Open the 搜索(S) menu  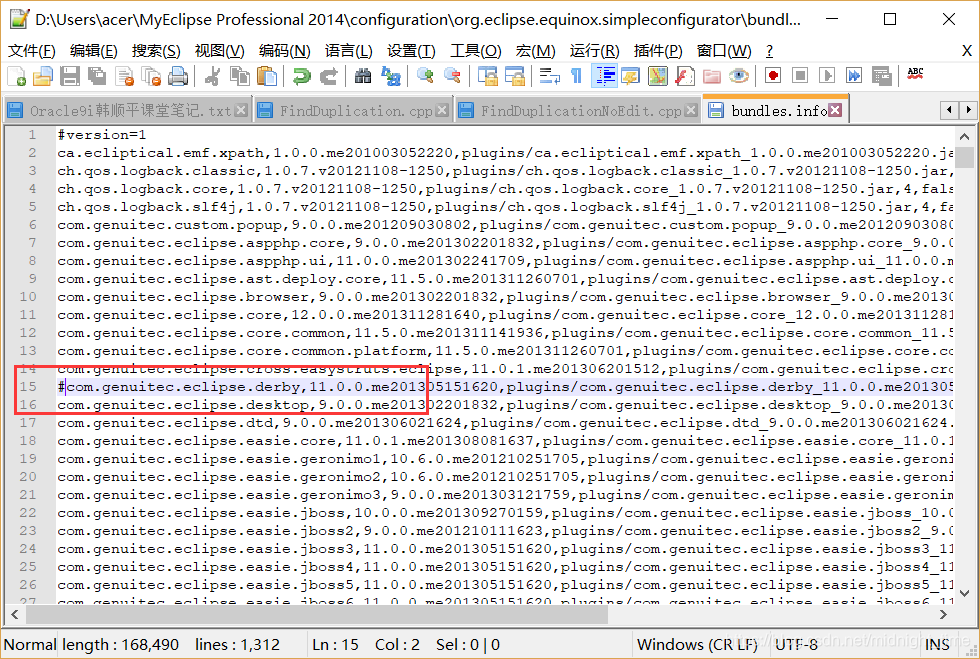point(156,51)
